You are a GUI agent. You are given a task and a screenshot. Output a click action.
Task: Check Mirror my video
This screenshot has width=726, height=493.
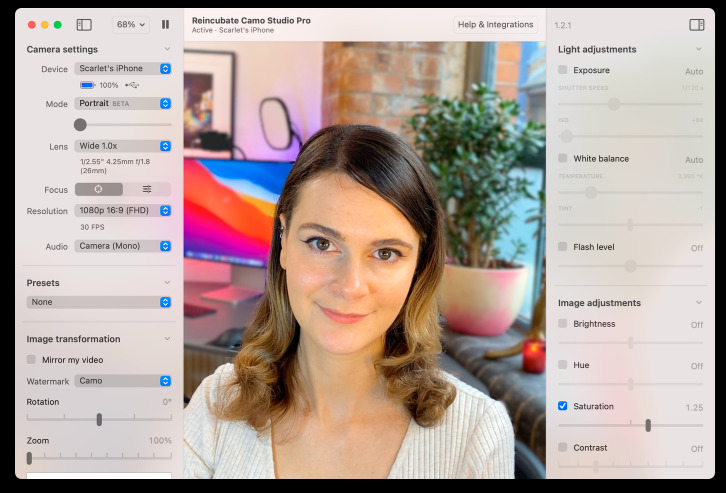click(31, 359)
